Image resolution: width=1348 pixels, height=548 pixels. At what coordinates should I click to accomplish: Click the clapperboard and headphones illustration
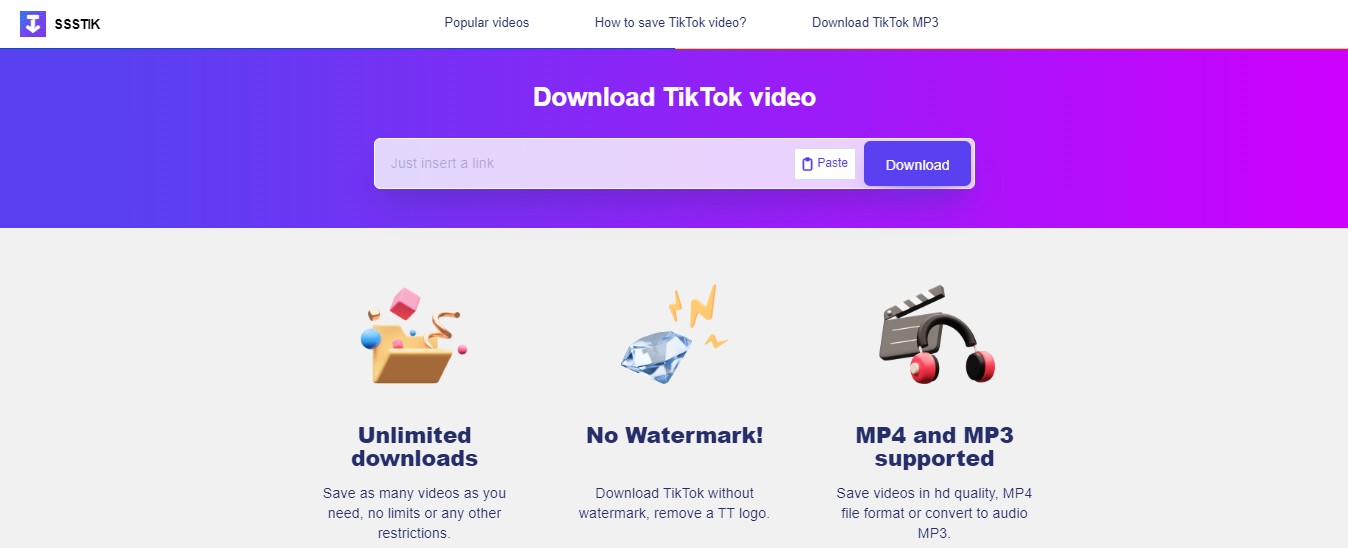936,335
